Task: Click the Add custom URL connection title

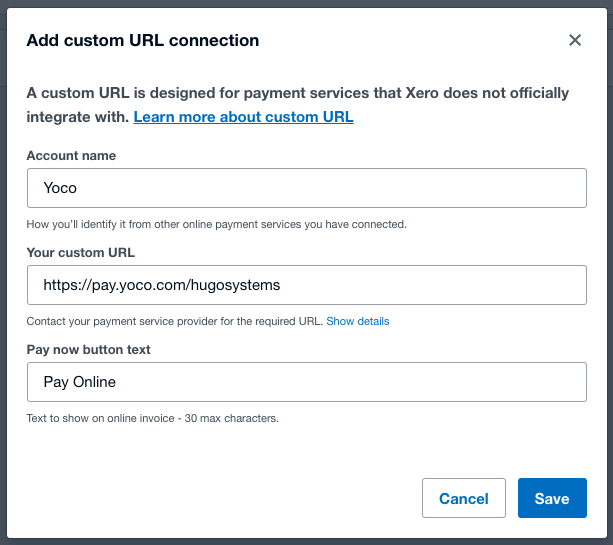Action: point(142,41)
